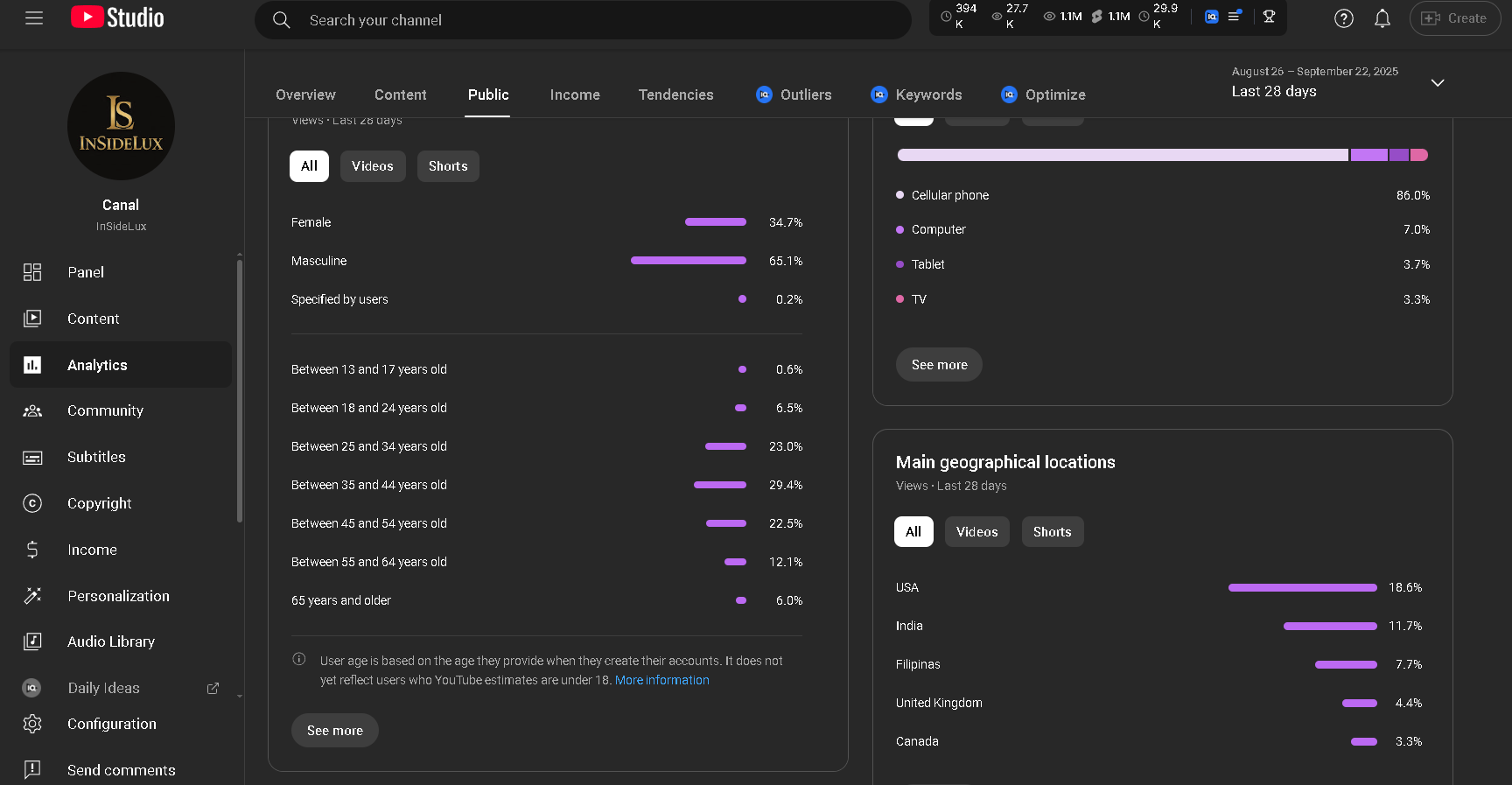
Task: Open the More information link
Action: [x=661, y=680]
